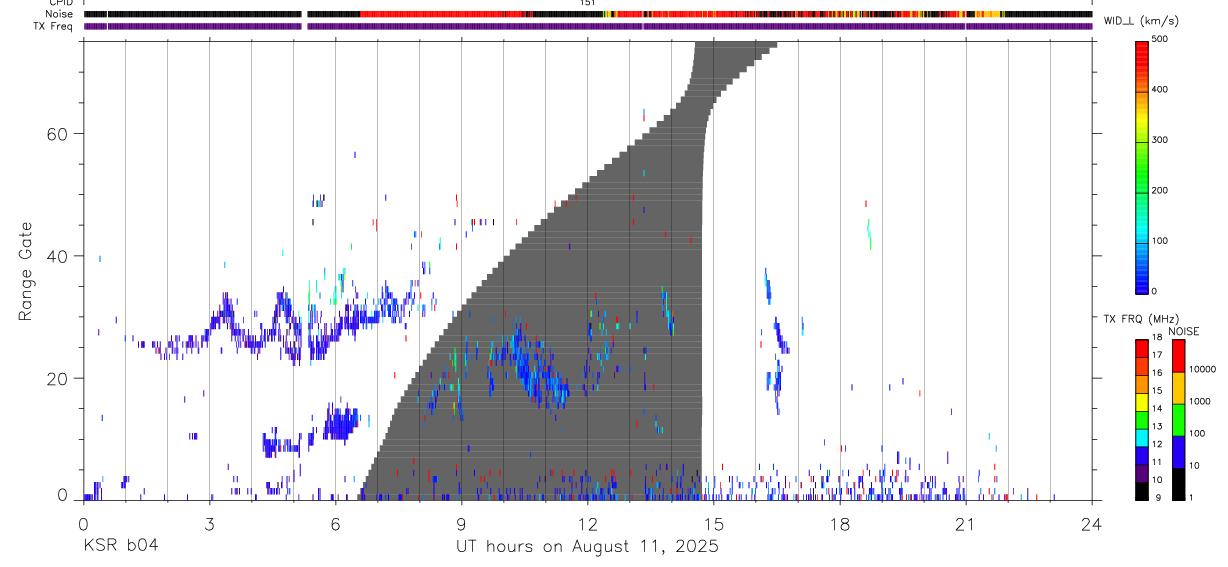Screen dimensions: 1228x567
Task: Click the 100 label on width colorbar
Action: pyautogui.click(x=1160, y=241)
